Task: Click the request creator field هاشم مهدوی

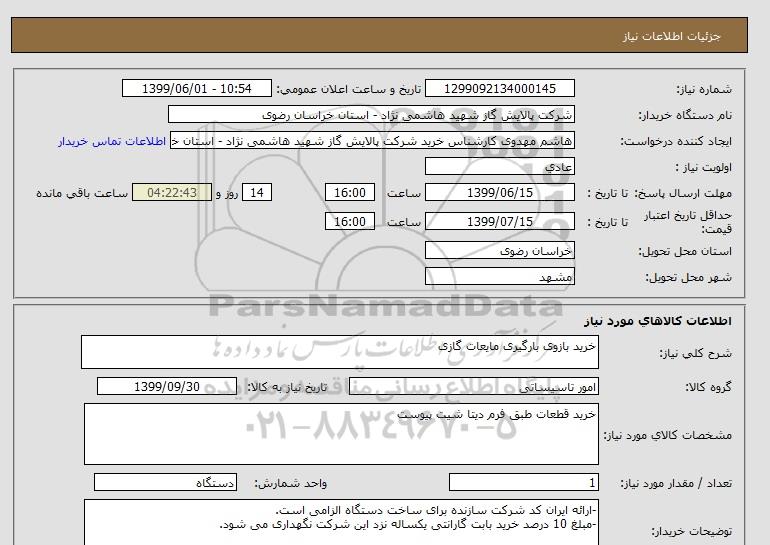Action: click(x=372, y=140)
